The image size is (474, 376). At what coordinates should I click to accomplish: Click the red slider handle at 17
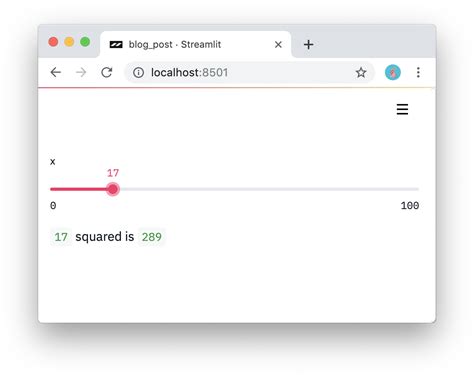113,189
